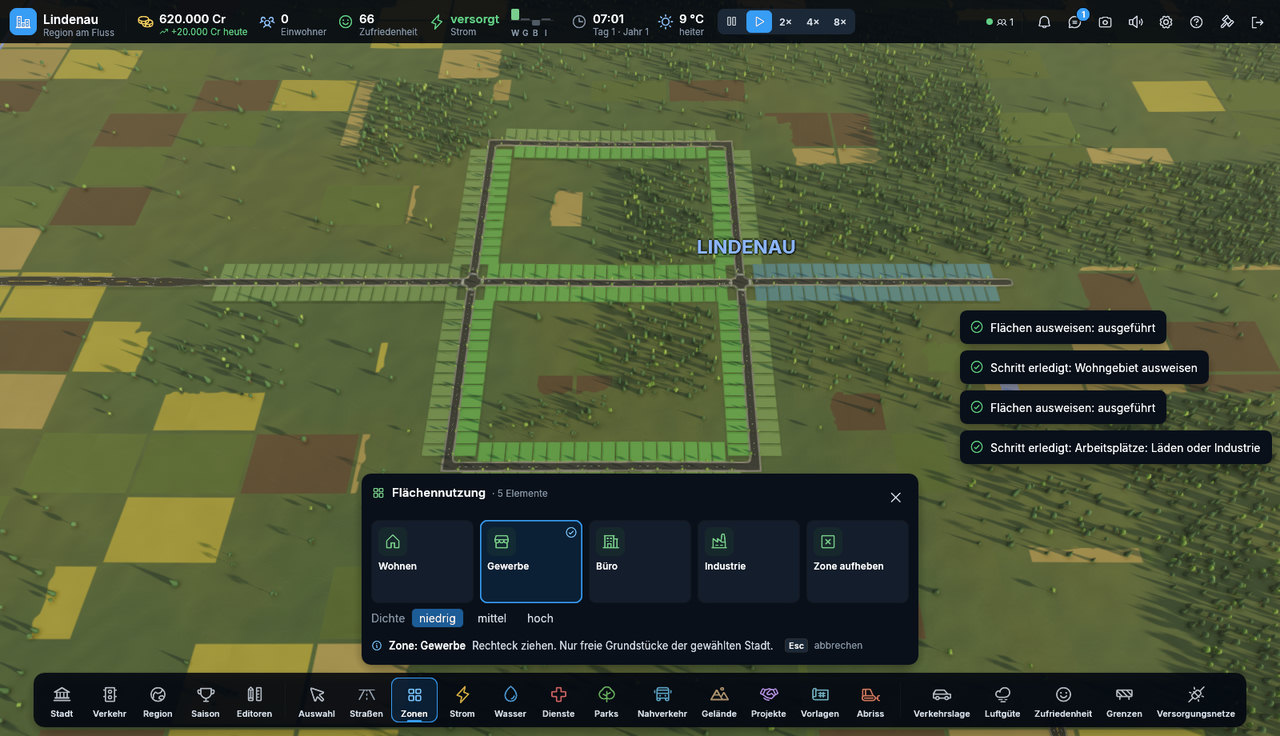Open the Region tab

157,700
